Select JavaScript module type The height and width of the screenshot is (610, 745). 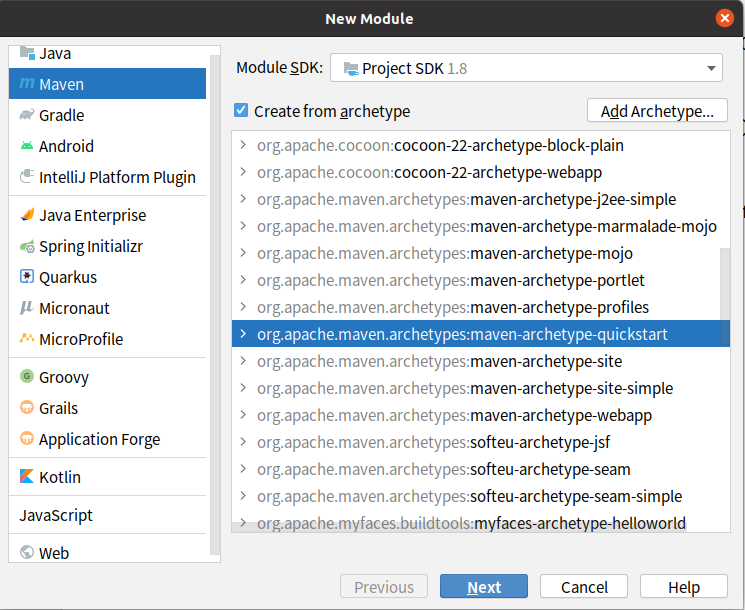(107, 515)
